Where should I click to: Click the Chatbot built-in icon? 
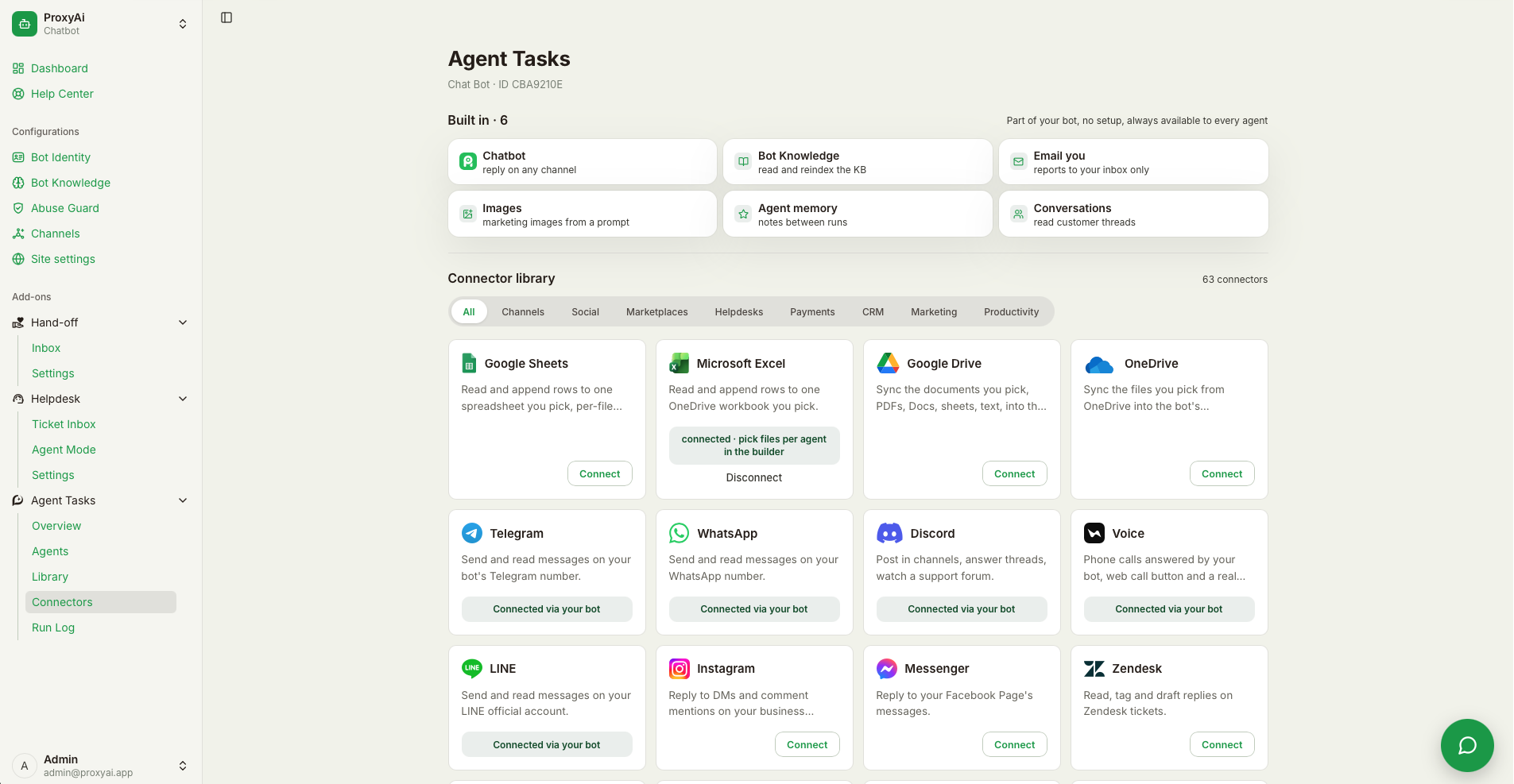(x=468, y=161)
